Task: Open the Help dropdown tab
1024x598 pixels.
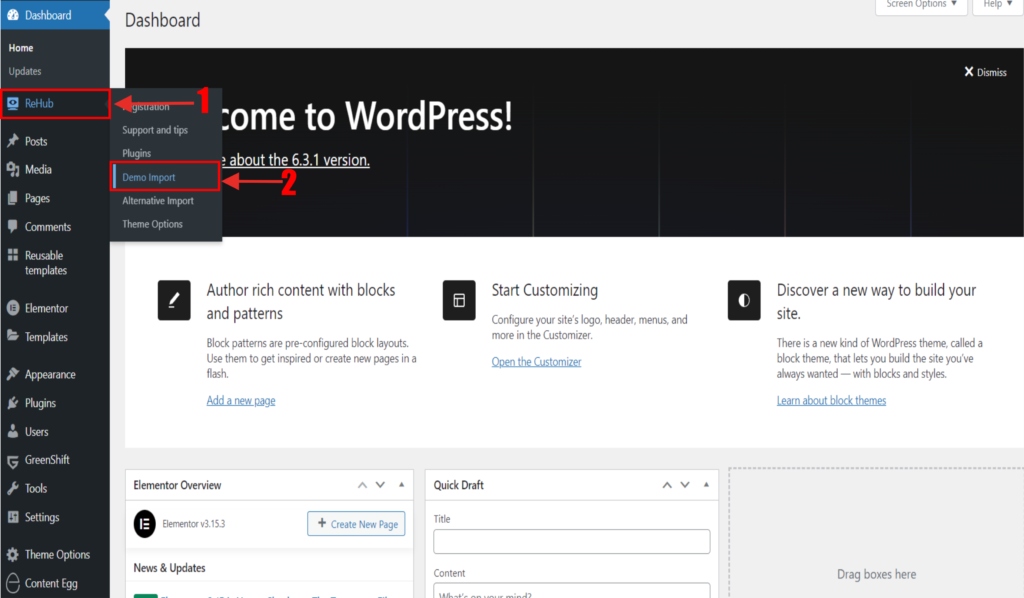Action: [997, 5]
